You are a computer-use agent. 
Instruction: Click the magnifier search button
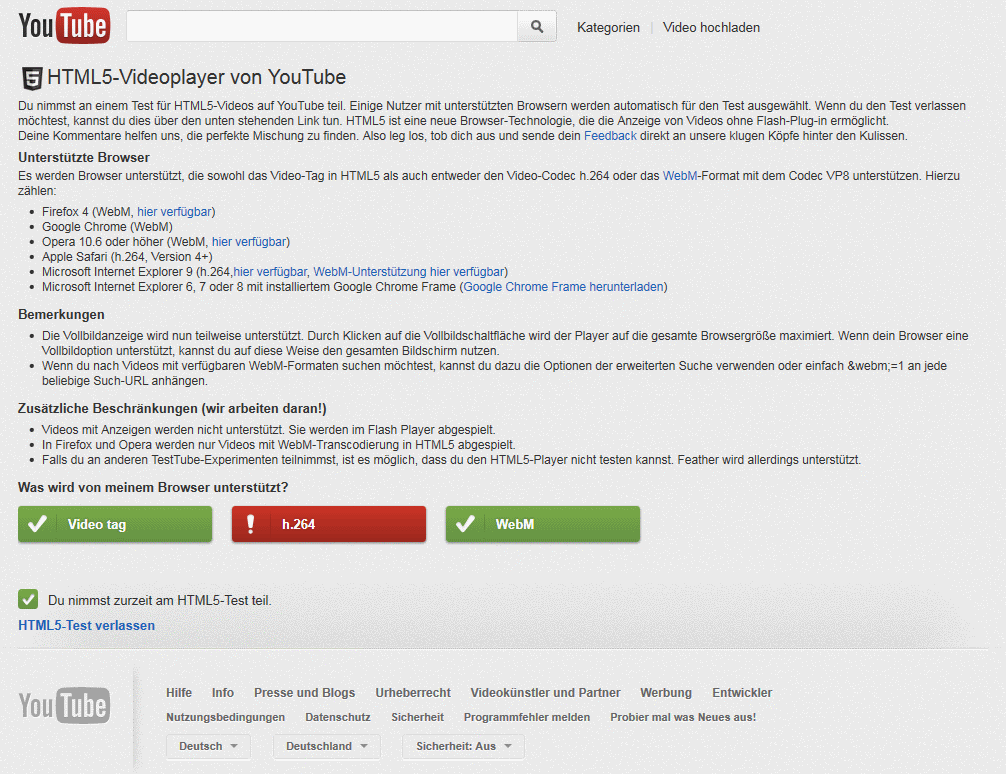point(537,26)
